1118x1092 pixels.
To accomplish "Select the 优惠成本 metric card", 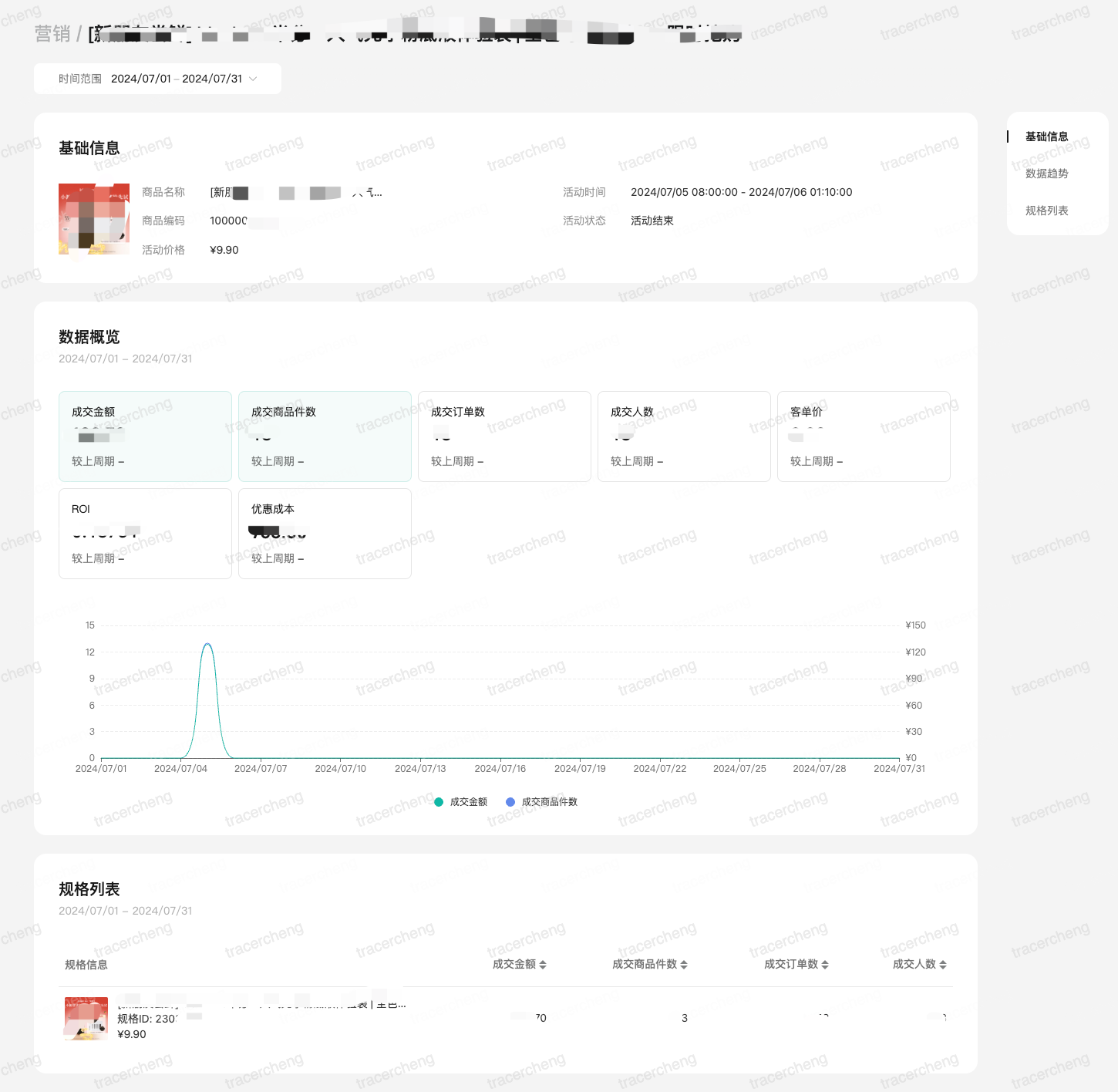I will click(x=325, y=534).
